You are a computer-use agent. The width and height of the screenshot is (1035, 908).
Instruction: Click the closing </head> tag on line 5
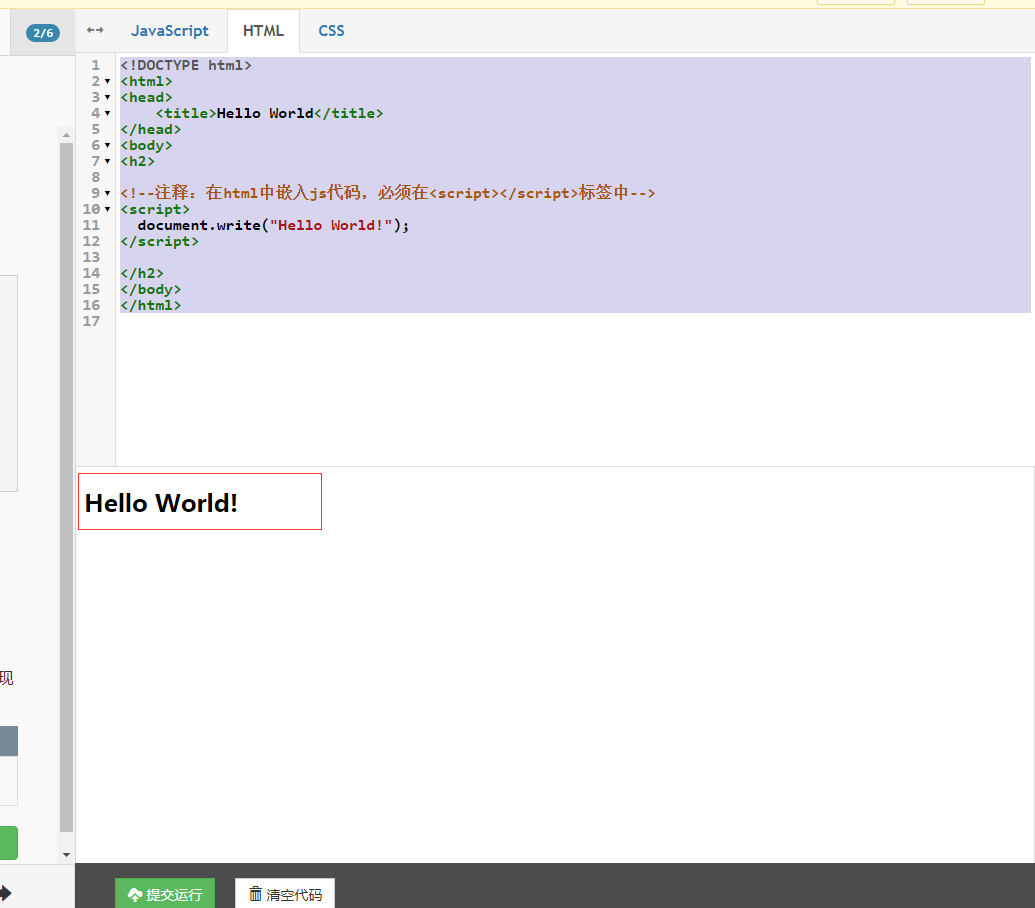click(150, 129)
